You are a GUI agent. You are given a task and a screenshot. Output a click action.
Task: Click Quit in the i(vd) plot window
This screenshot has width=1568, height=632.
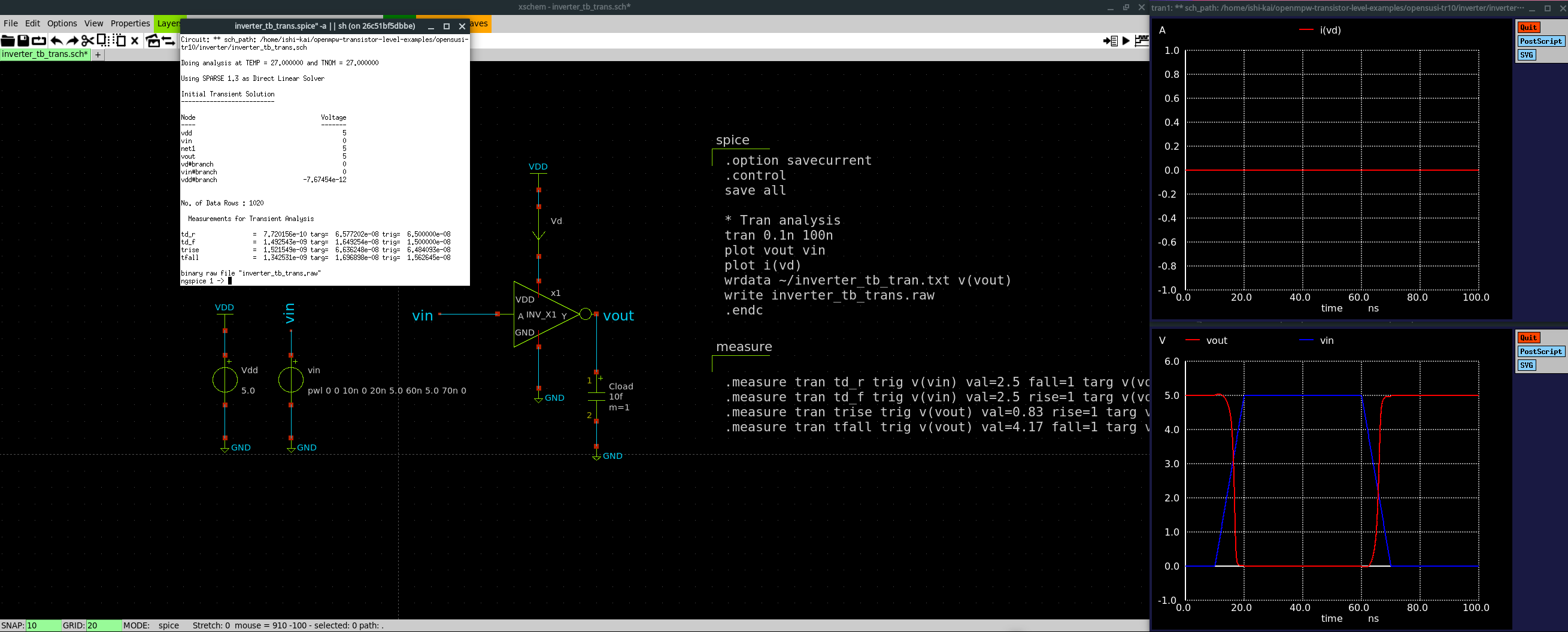(1528, 28)
